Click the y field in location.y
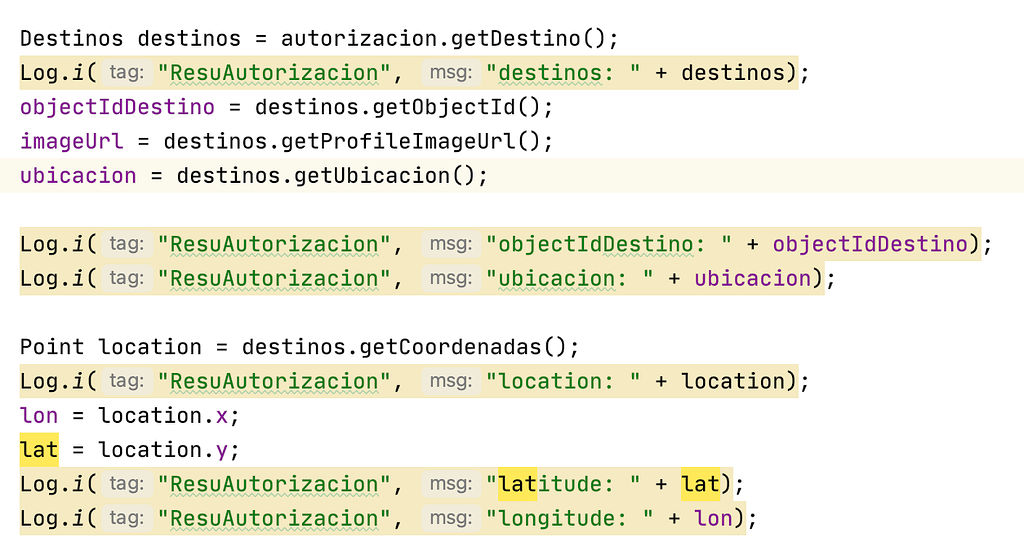The image size is (1024, 555). click(x=222, y=450)
